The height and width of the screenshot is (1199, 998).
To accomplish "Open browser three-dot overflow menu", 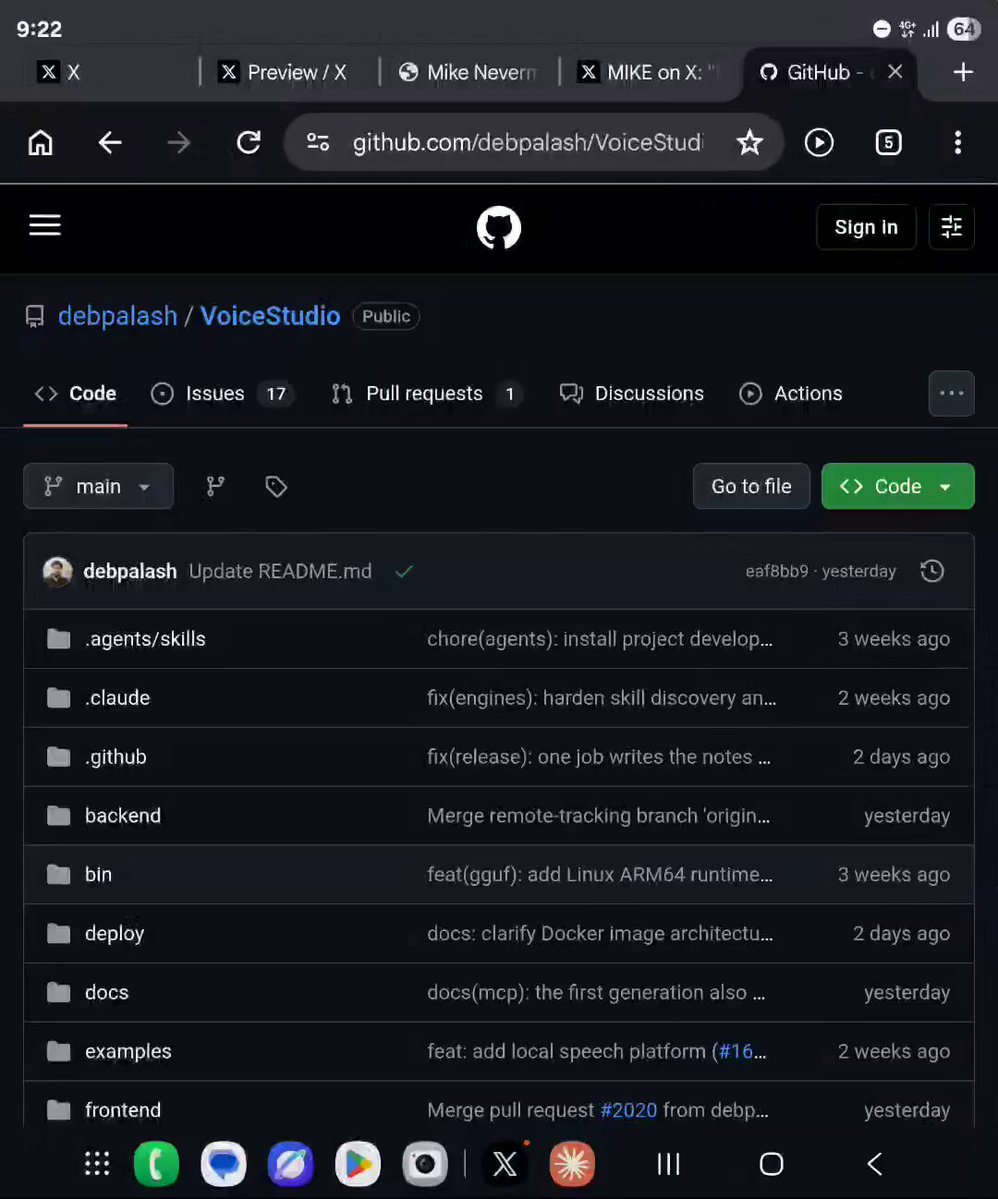I will [x=957, y=142].
